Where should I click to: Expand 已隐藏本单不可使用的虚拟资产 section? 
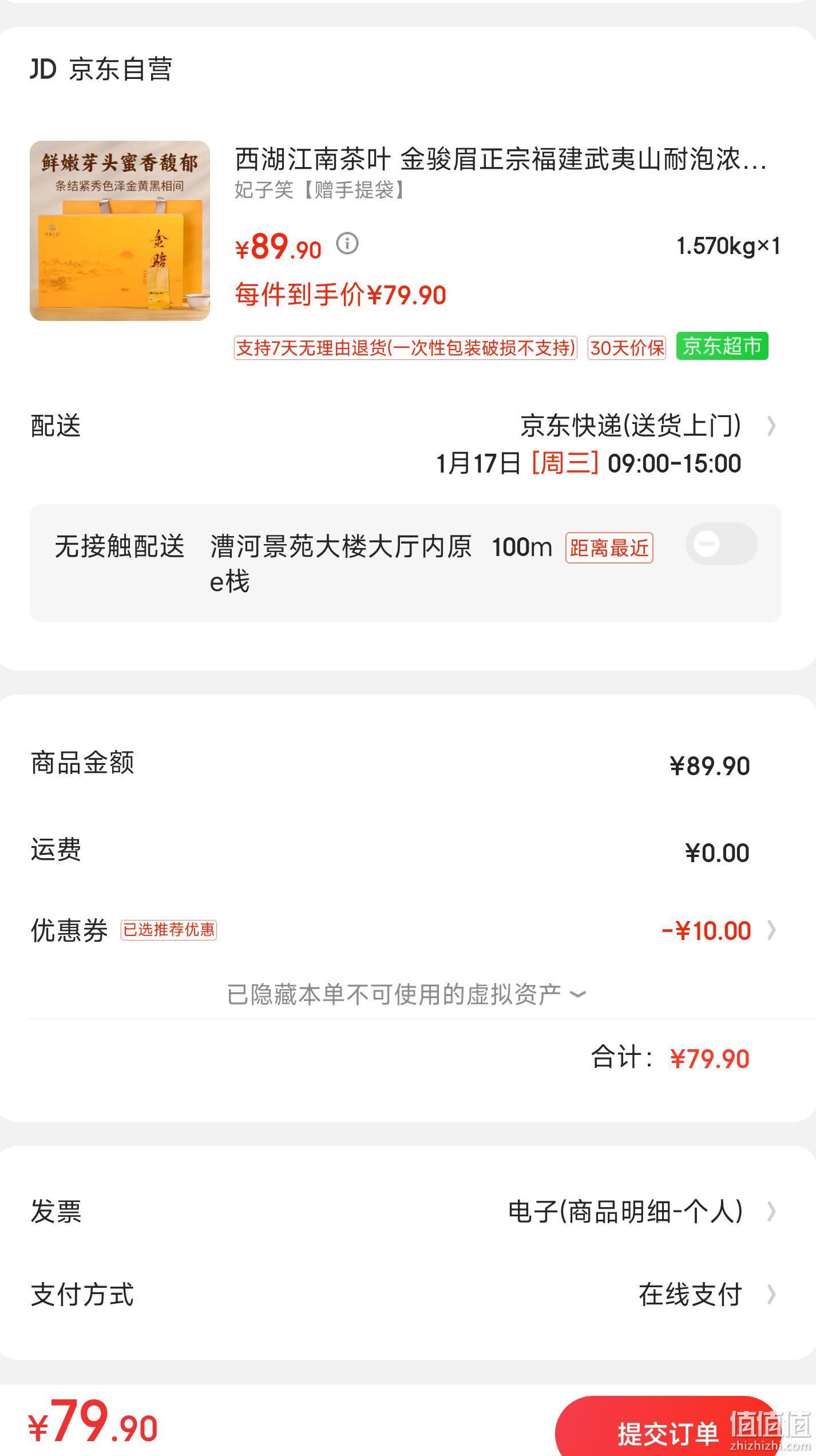[x=406, y=994]
